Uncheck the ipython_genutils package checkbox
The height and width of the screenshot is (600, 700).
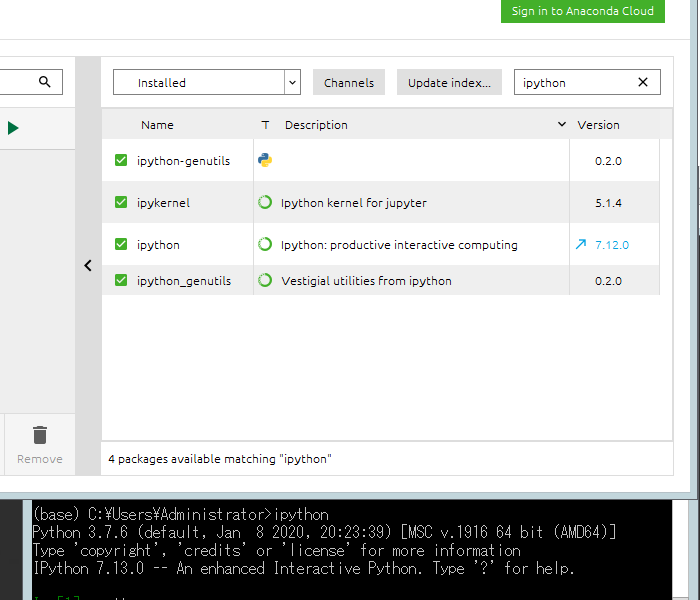[121, 280]
